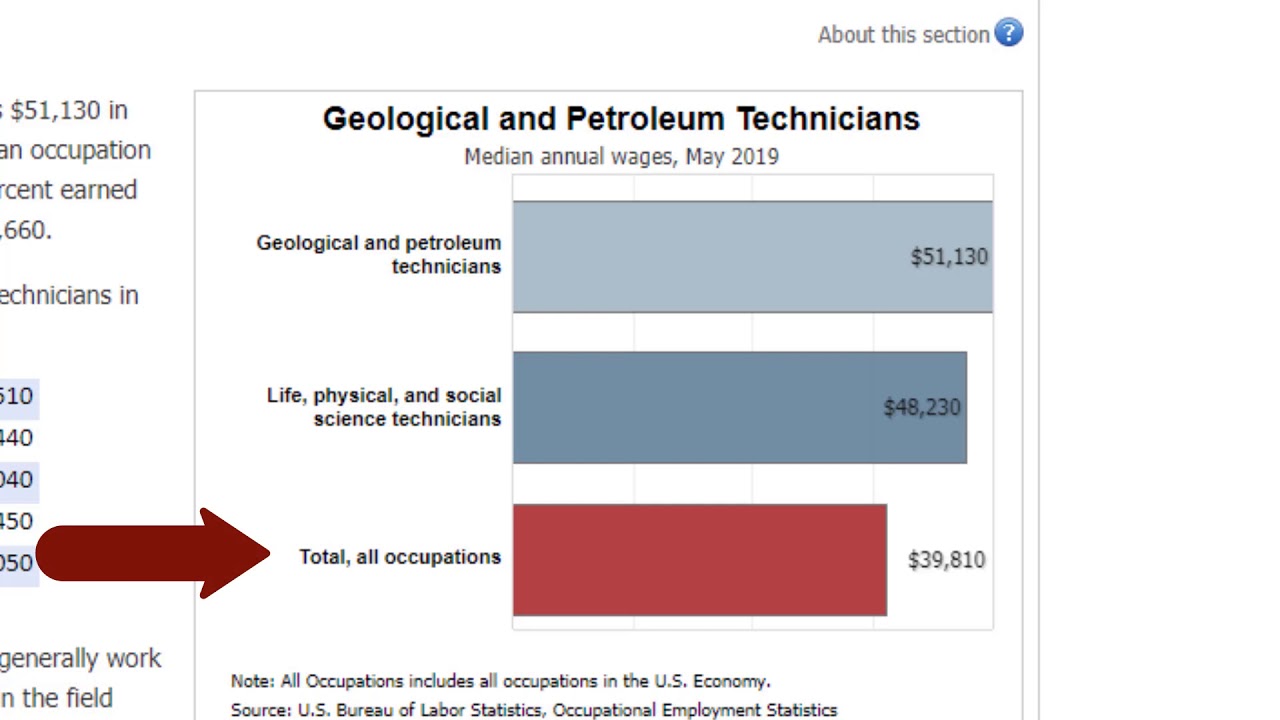Click the paragraph text reading generally work
The image size is (1280, 720).
pos(80,659)
